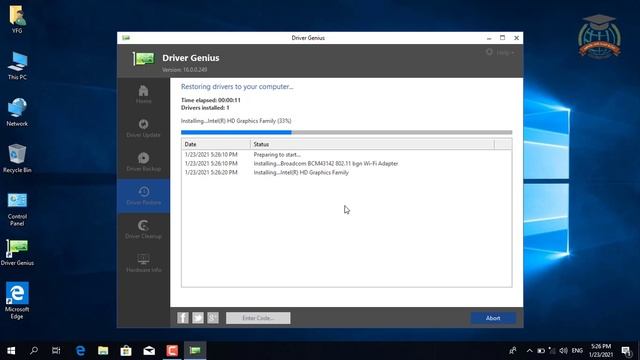
Task: Open the Windows Start menu
Action: pyautogui.click(x=11, y=350)
